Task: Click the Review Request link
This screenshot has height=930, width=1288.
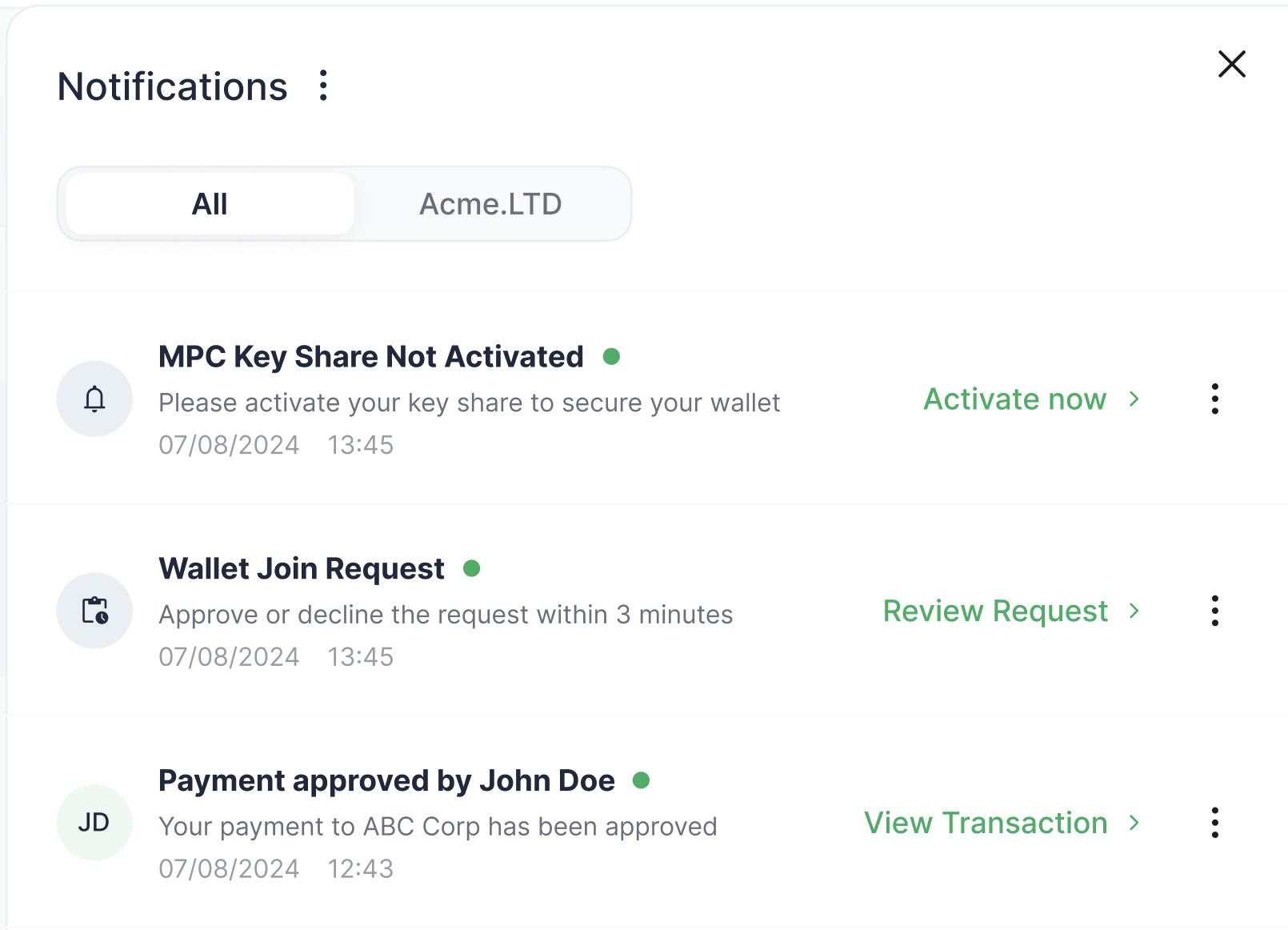Action: [x=994, y=611]
